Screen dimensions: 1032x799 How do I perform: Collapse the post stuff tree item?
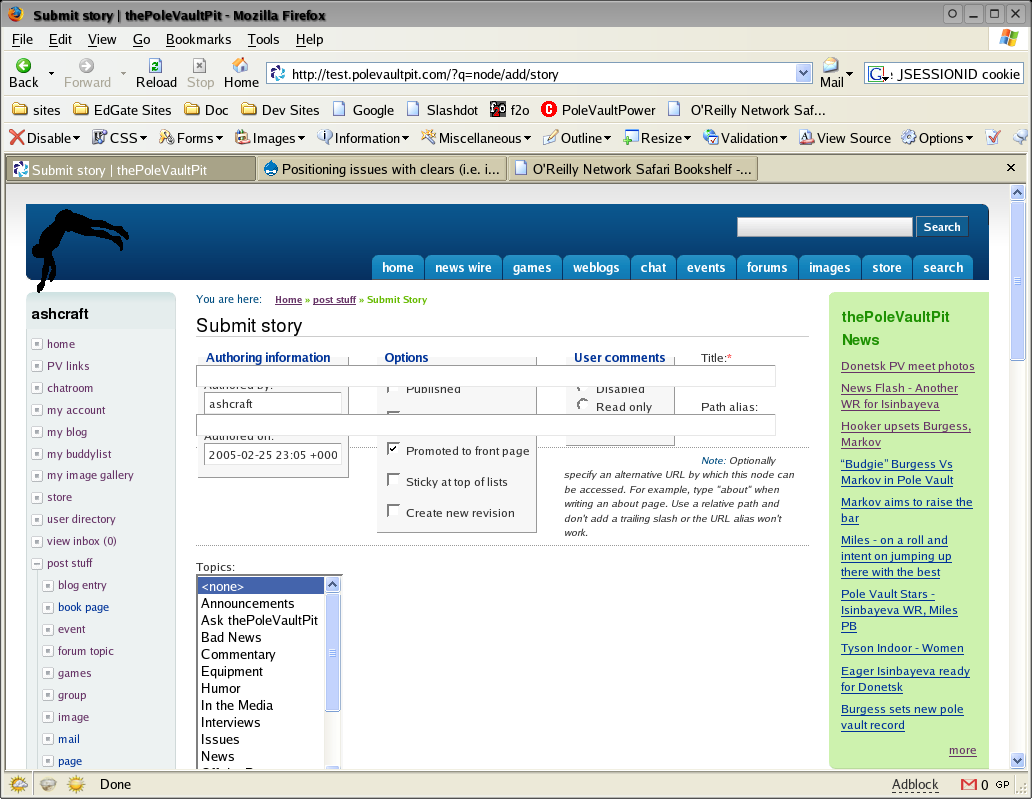(37, 563)
